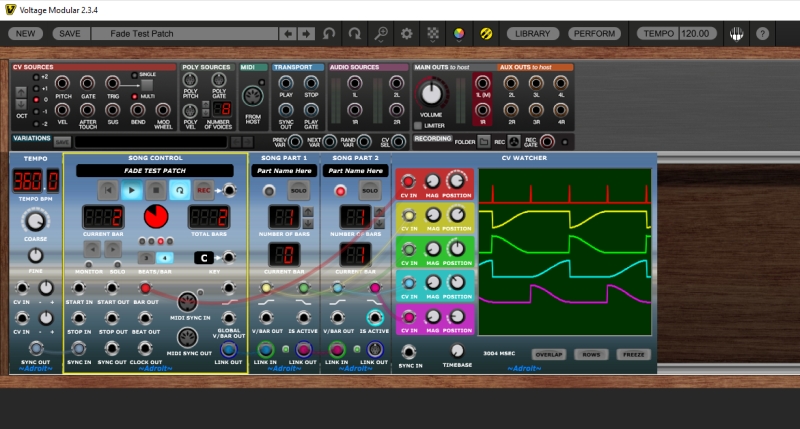Click the Song Control REC button

204,190
